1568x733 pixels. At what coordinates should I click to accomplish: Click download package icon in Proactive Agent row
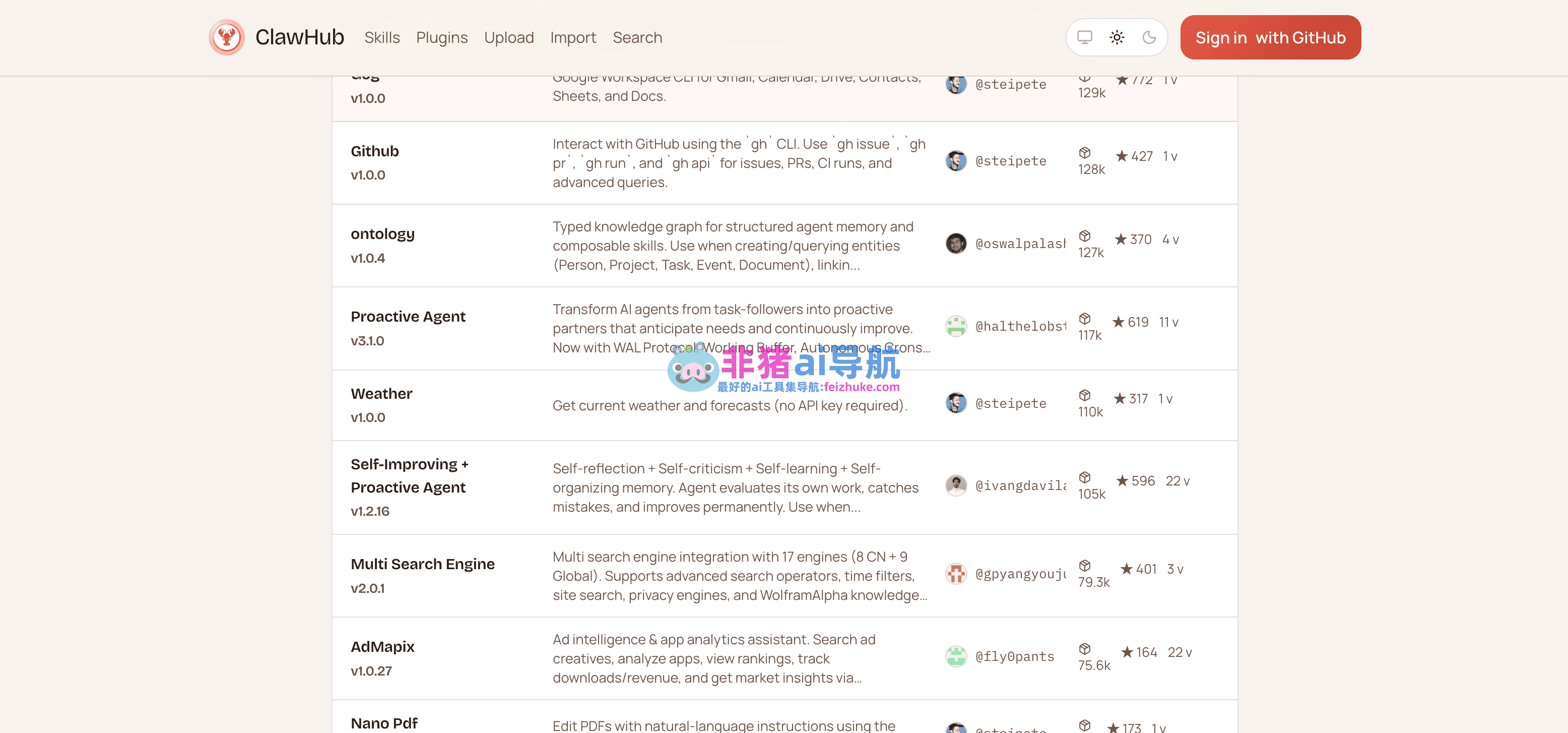pos(1084,319)
